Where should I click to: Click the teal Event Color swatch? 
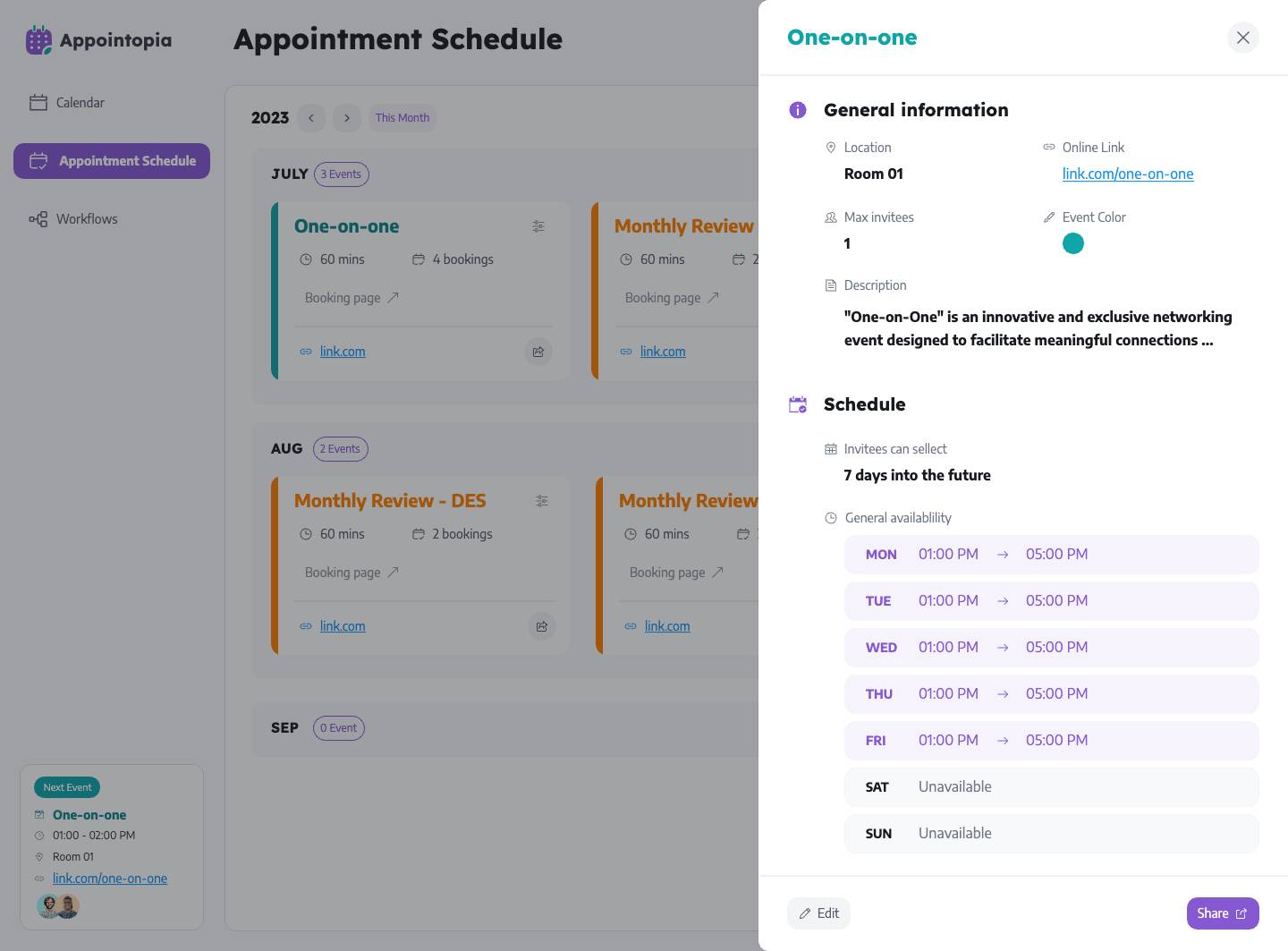[x=1073, y=243]
